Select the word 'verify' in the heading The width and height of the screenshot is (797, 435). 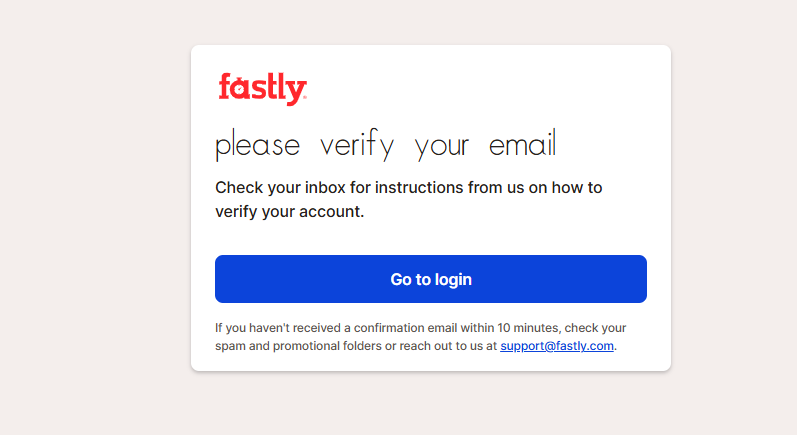pyautogui.click(x=357, y=145)
